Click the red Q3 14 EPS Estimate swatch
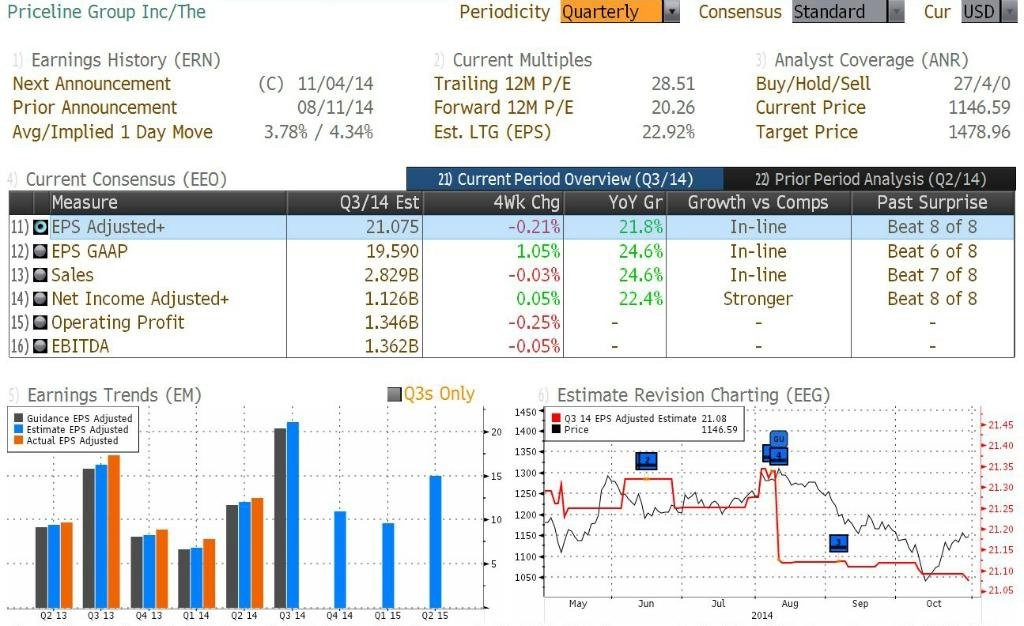This screenshot has width=1024, height=626. [x=556, y=418]
